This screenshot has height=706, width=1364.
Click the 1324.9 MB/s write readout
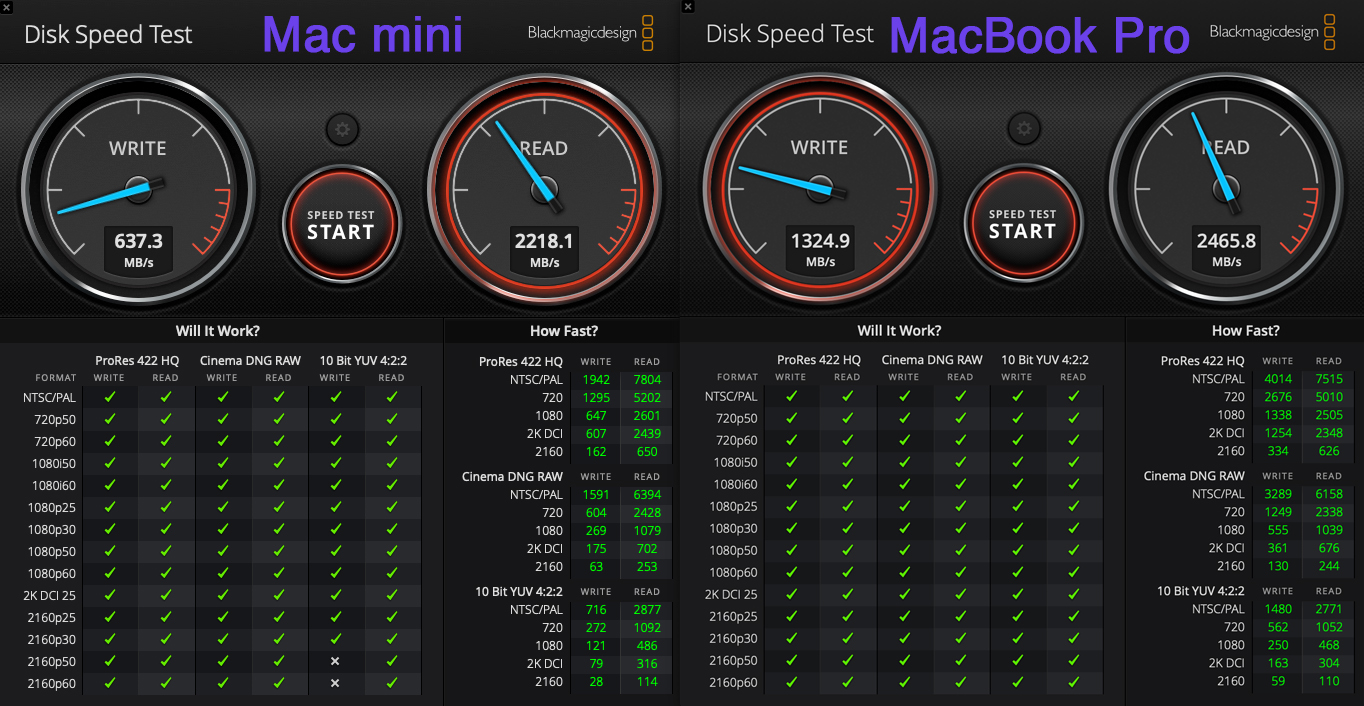pyautogui.click(x=820, y=249)
